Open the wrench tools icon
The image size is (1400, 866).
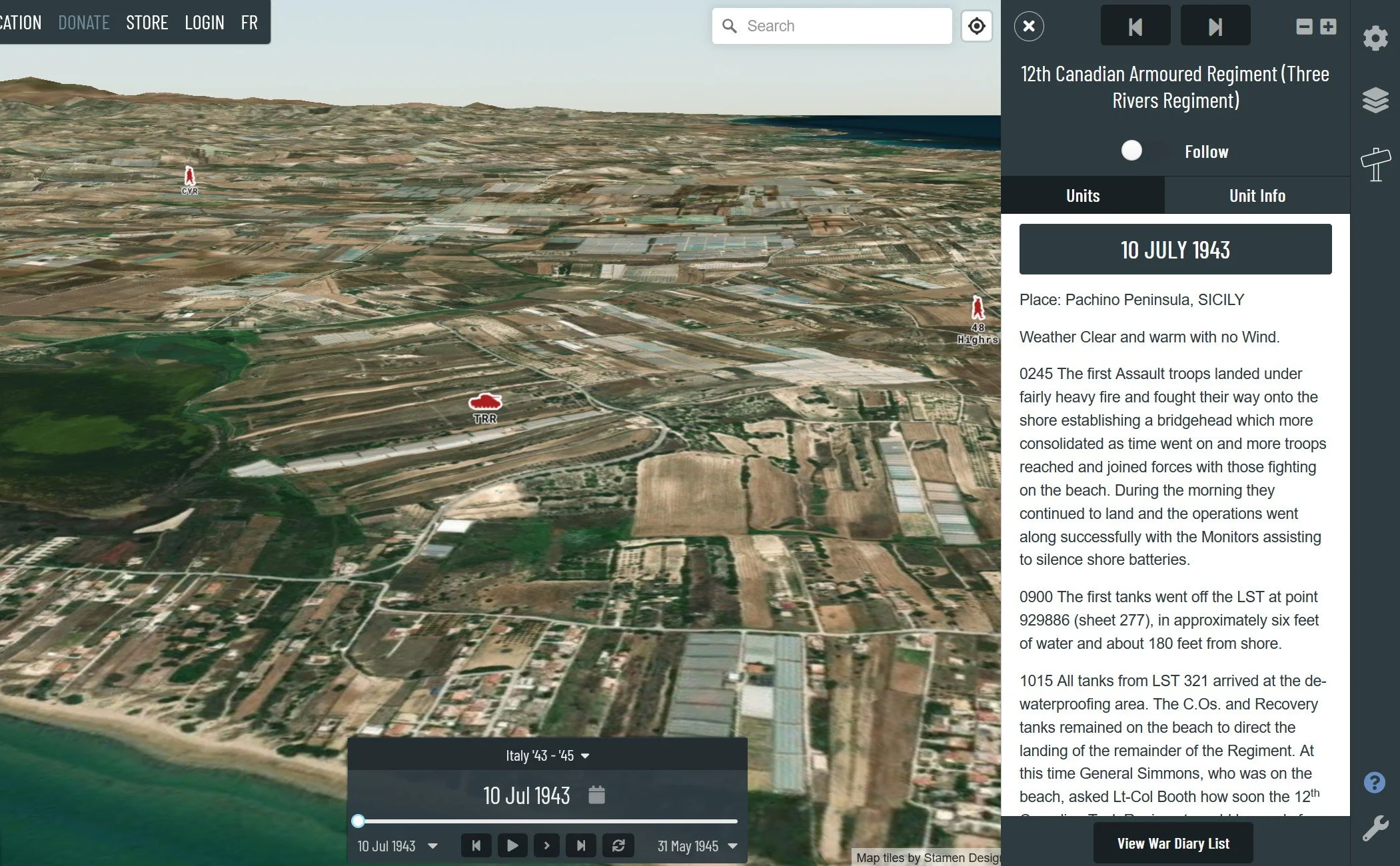1375,828
